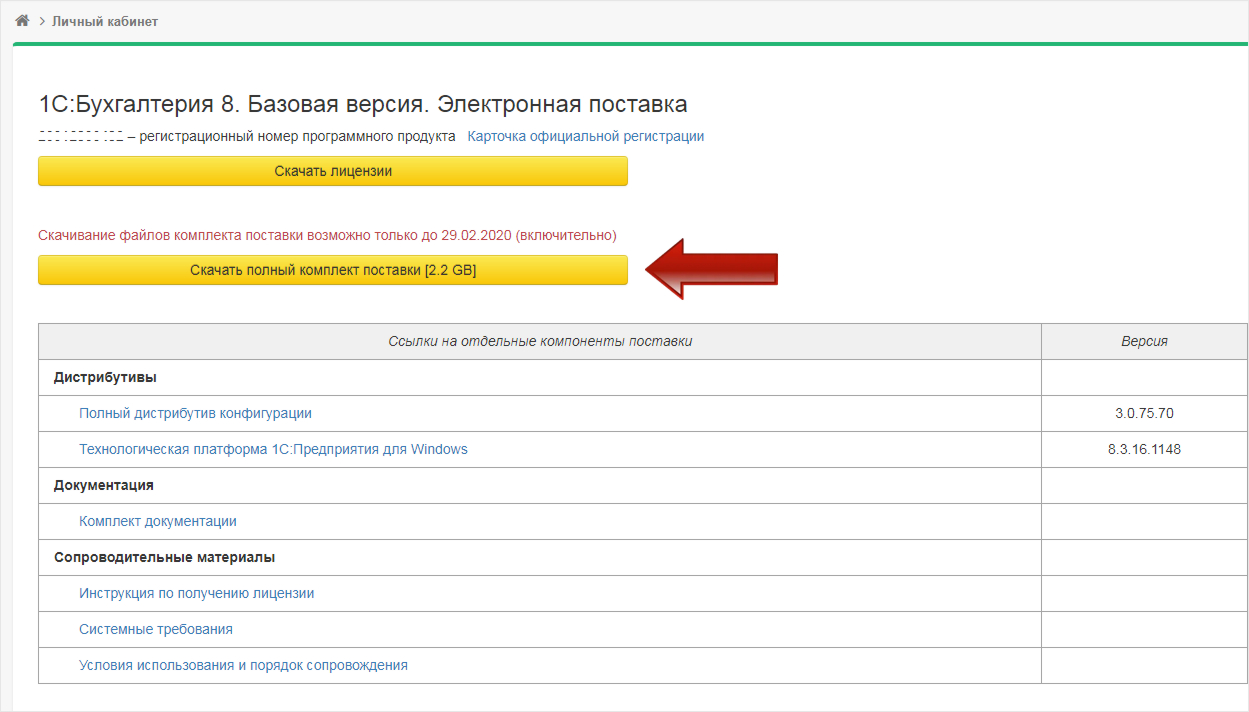
Task: Open Инструкция по получению лицензии link
Action: [x=197, y=593]
